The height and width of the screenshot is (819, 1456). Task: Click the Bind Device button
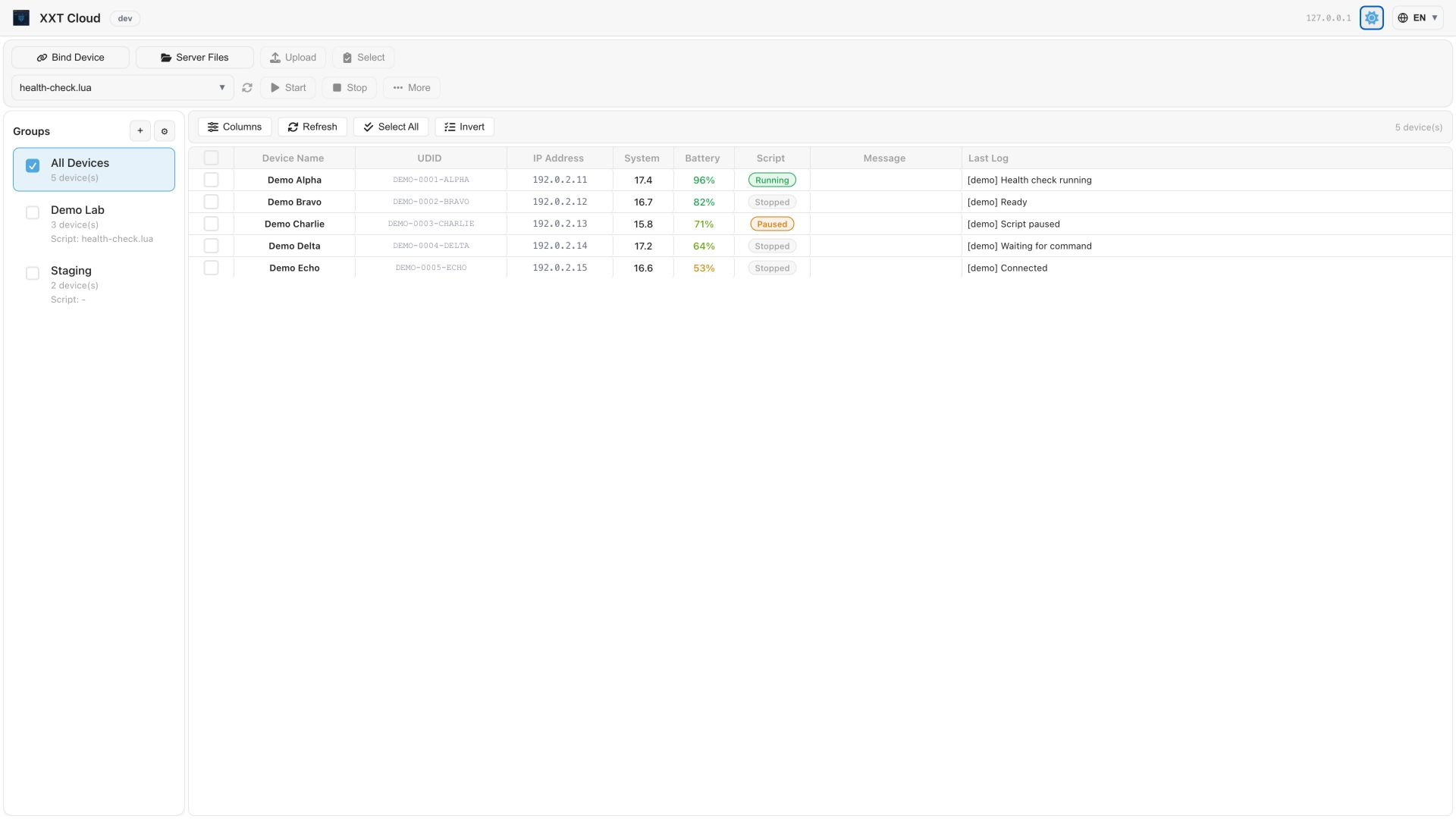click(71, 58)
